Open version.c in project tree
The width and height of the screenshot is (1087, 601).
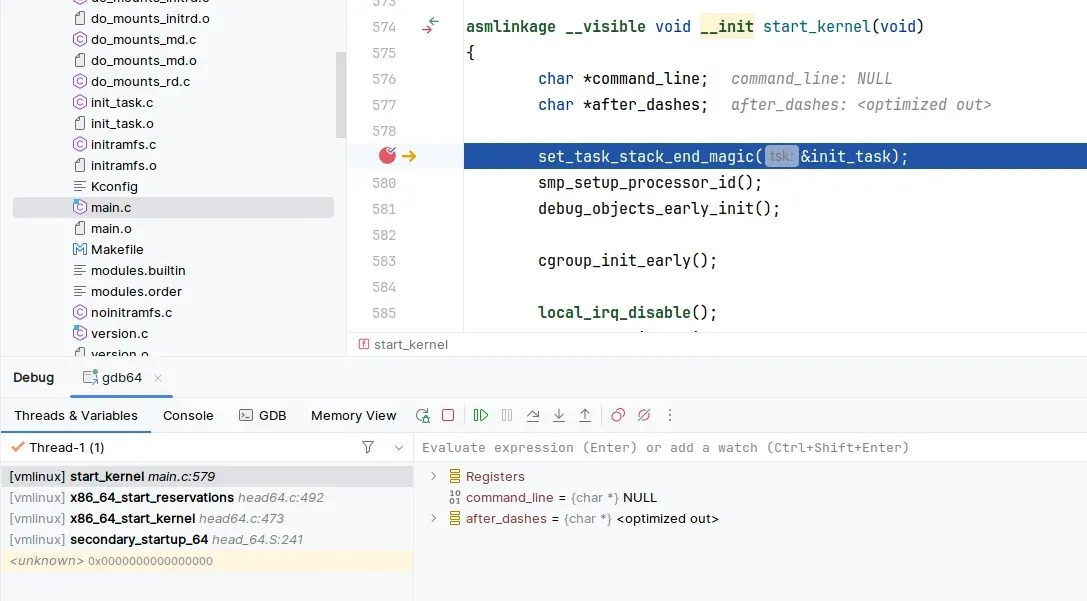tap(119, 333)
